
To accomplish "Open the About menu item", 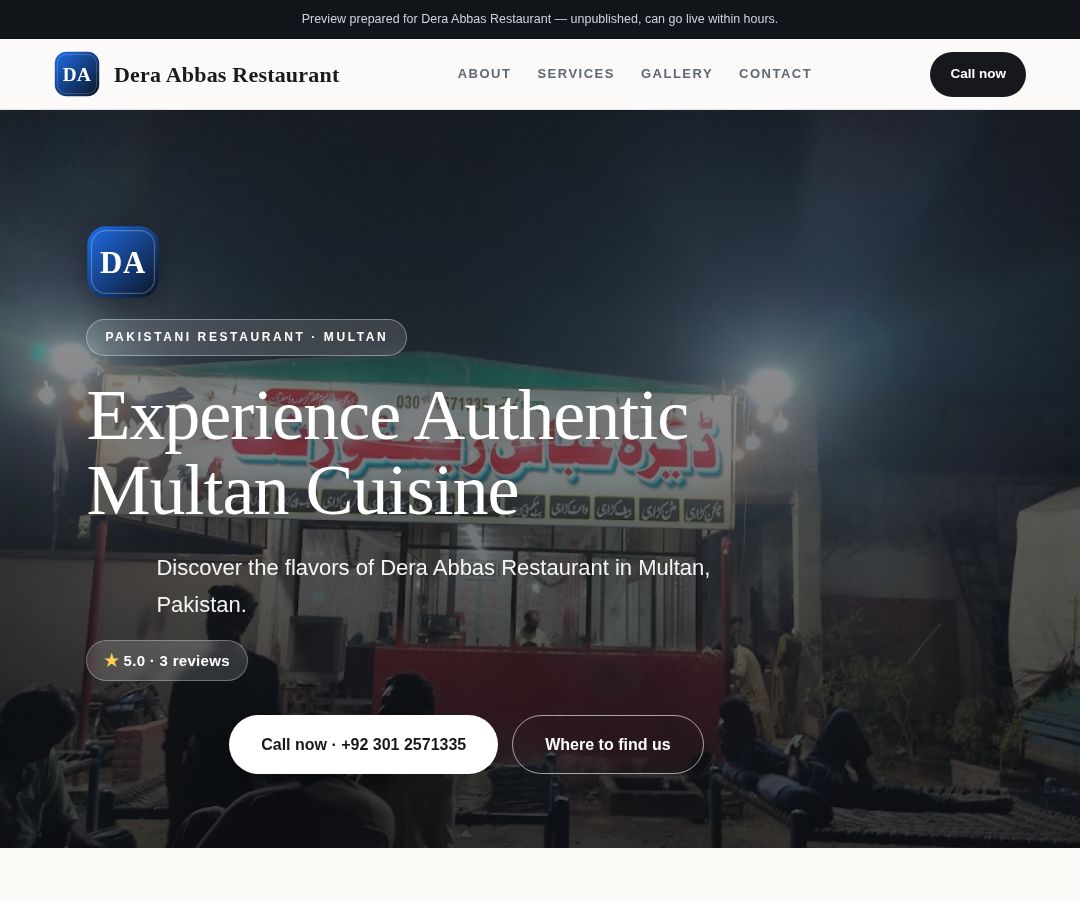I will [x=484, y=74].
